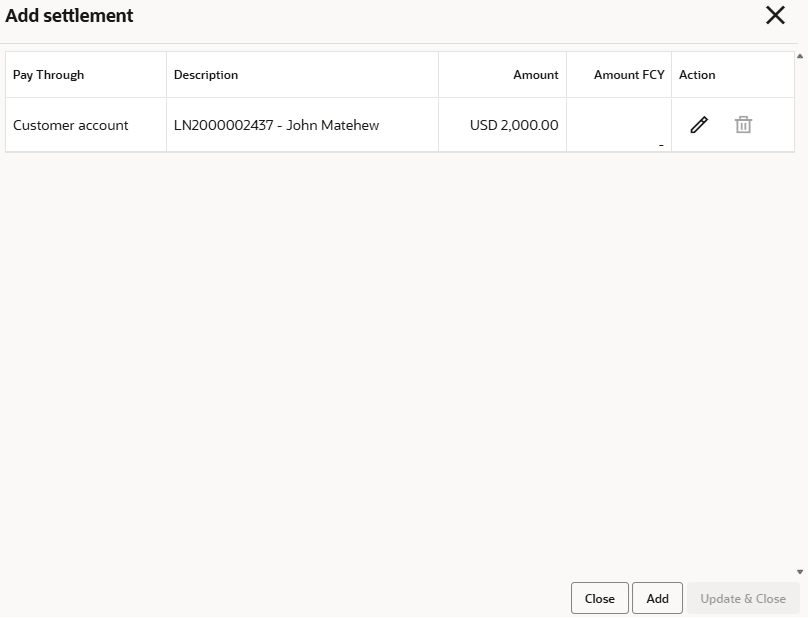Click the scroll up arrow
The height and width of the screenshot is (618, 810).
(x=801, y=56)
